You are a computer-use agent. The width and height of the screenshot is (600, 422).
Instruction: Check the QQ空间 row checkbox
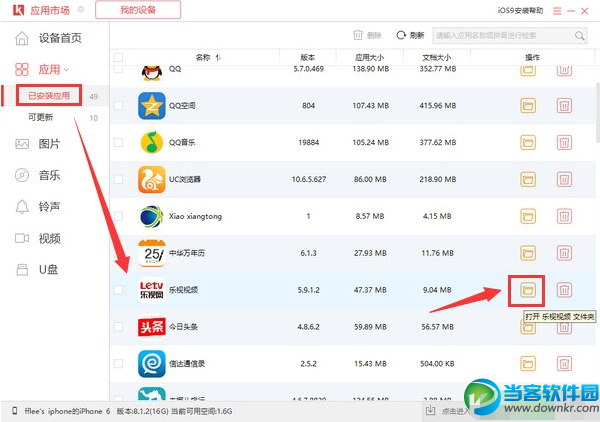(x=118, y=106)
